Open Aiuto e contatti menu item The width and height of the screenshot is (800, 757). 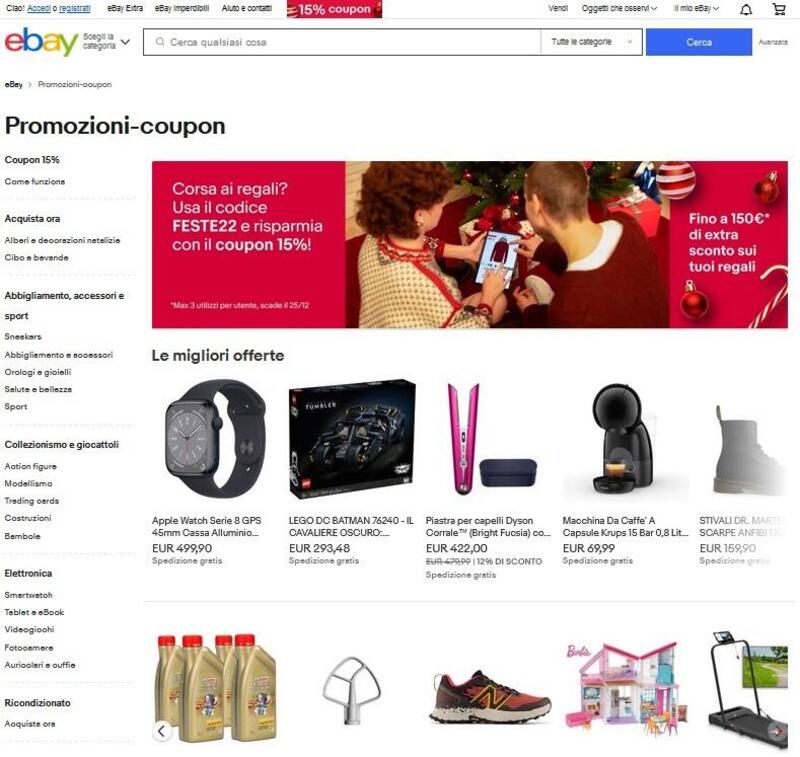coord(246,9)
